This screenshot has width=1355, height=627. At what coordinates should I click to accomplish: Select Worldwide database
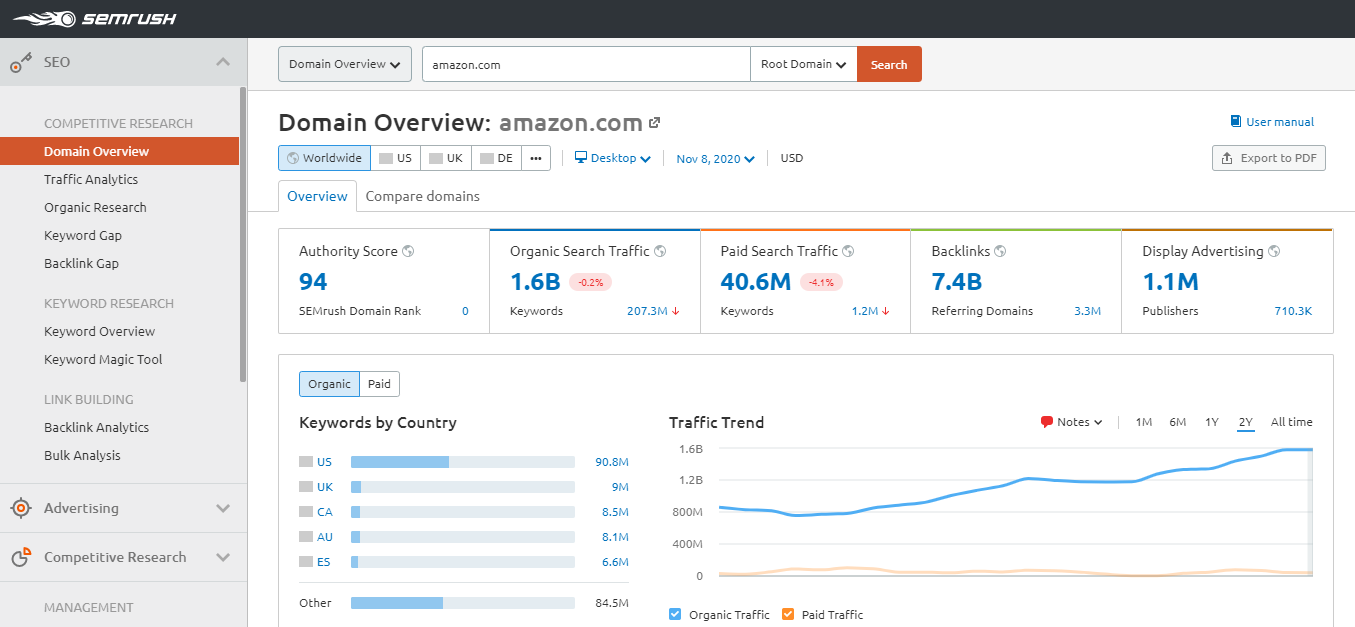tap(324, 158)
